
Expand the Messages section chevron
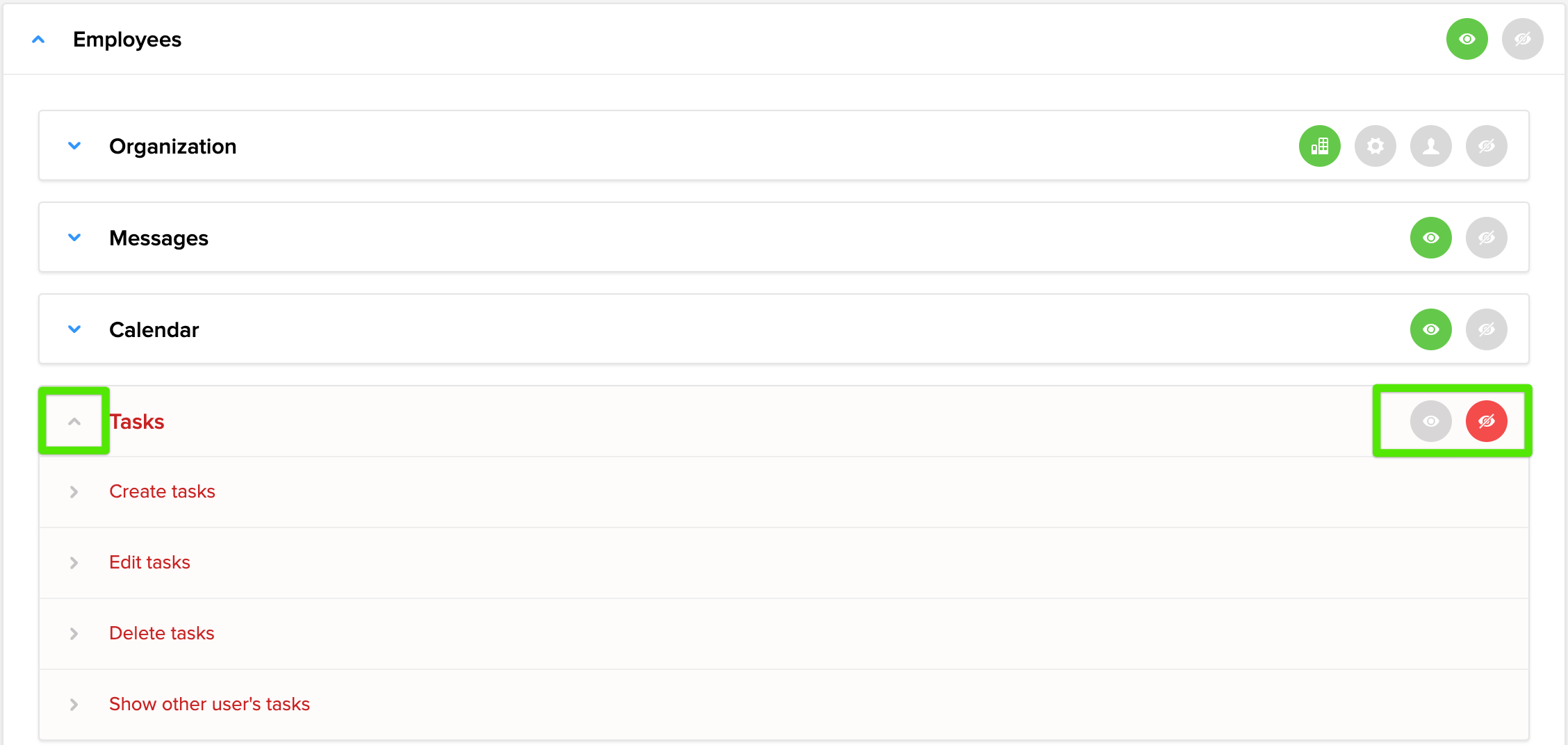(x=74, y=238)
